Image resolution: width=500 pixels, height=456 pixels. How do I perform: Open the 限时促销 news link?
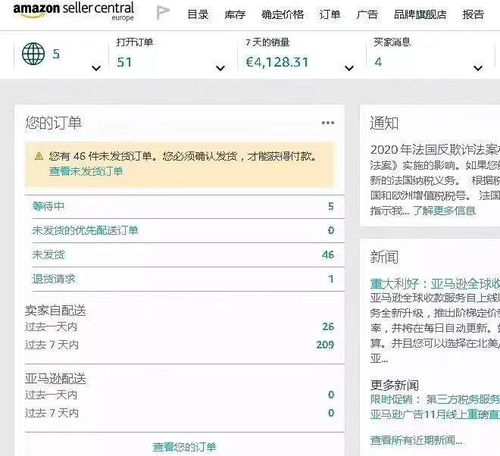pyautogui.click(x=435, y=399)
